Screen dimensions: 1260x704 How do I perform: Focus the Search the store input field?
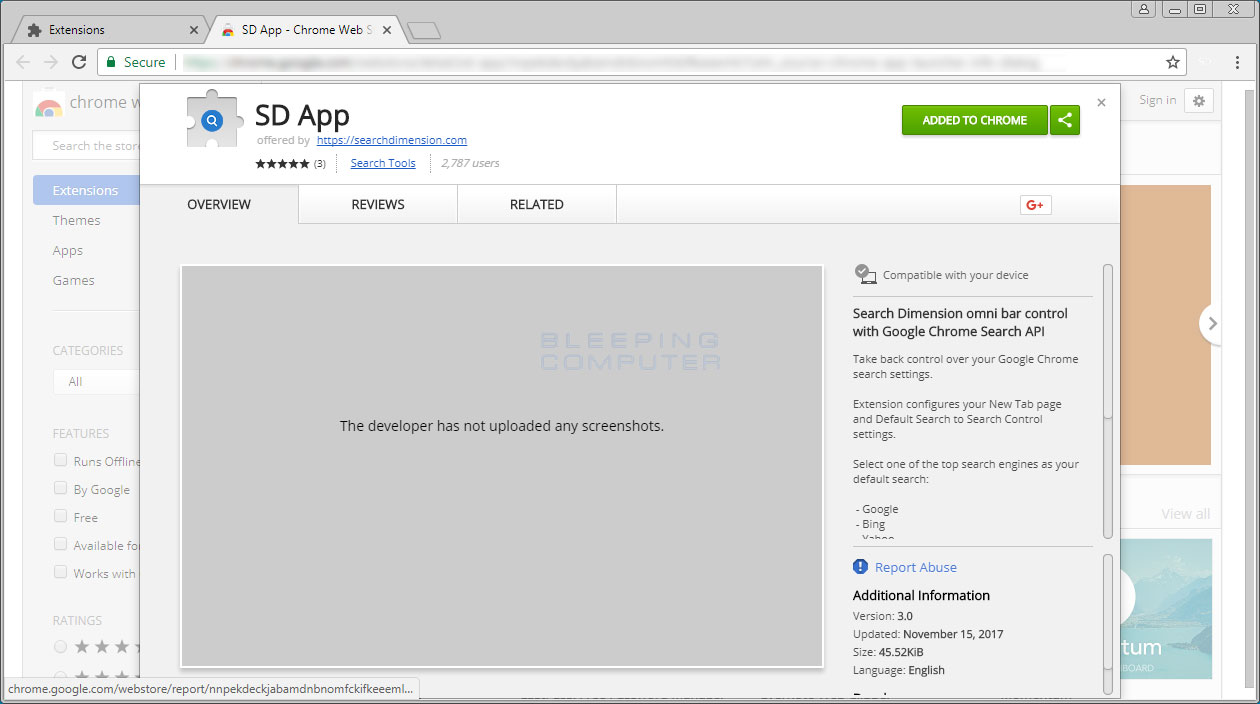point(87,146)
